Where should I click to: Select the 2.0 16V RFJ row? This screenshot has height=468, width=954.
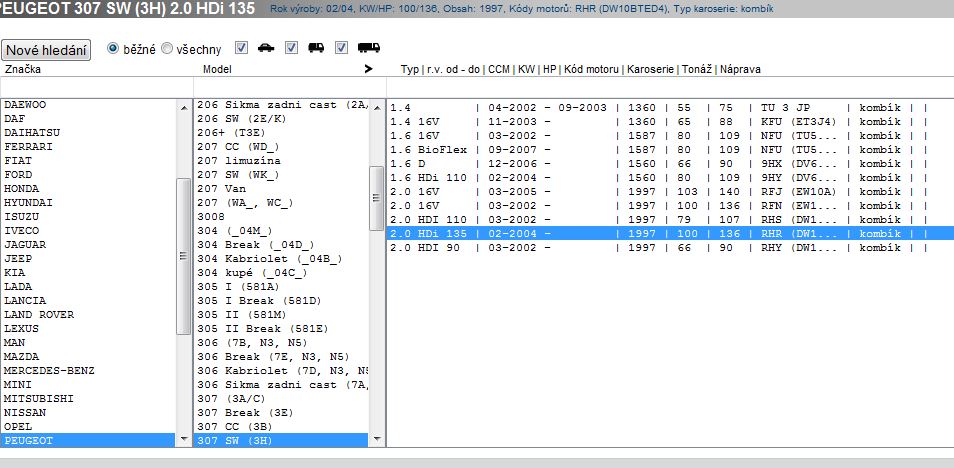point(670,192)
